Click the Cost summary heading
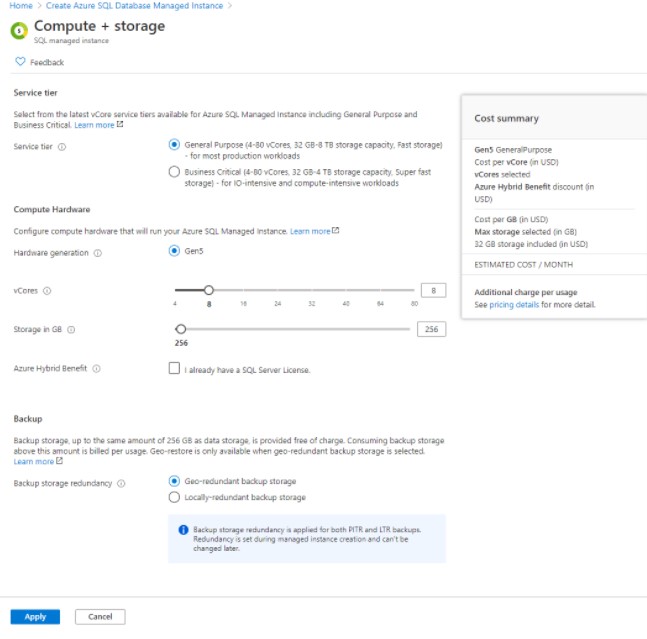Image resolution: width=647 pixels, height=639 pixels. pyautogui.click(x=506, y=118)
